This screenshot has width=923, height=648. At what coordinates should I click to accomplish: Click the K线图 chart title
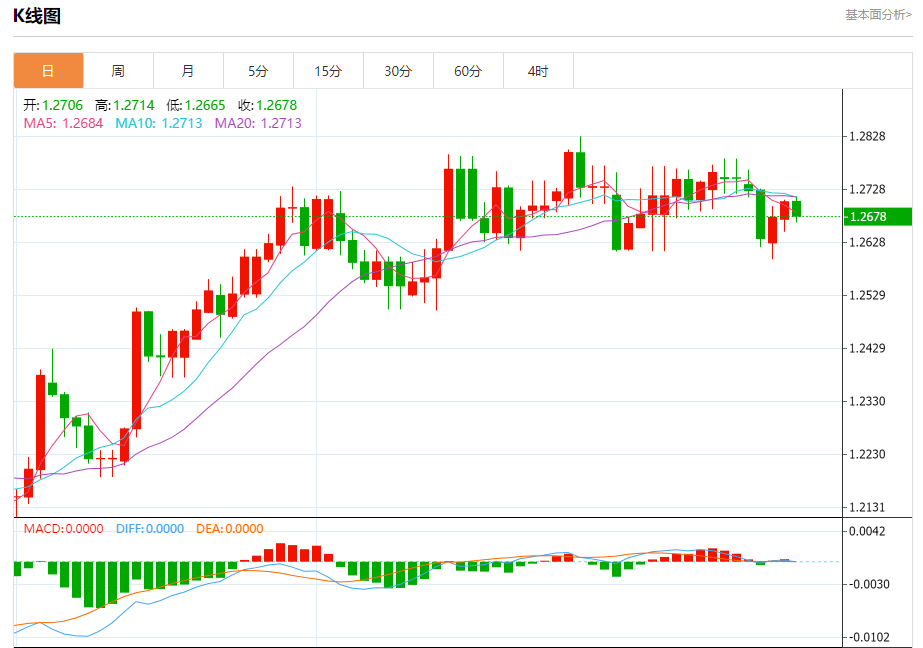[x=37, y=16]
